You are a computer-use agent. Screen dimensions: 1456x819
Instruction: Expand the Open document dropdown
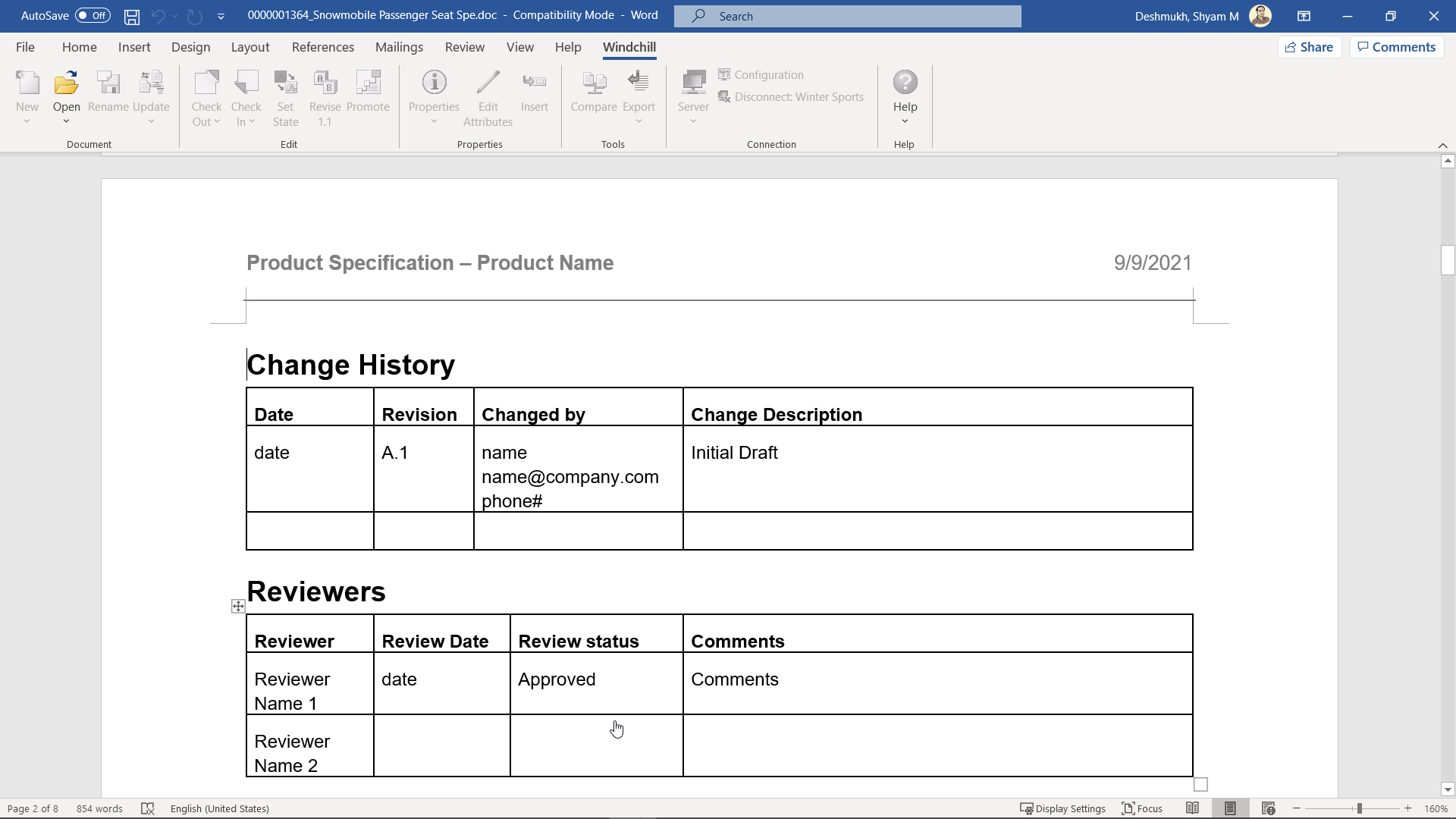66,121
